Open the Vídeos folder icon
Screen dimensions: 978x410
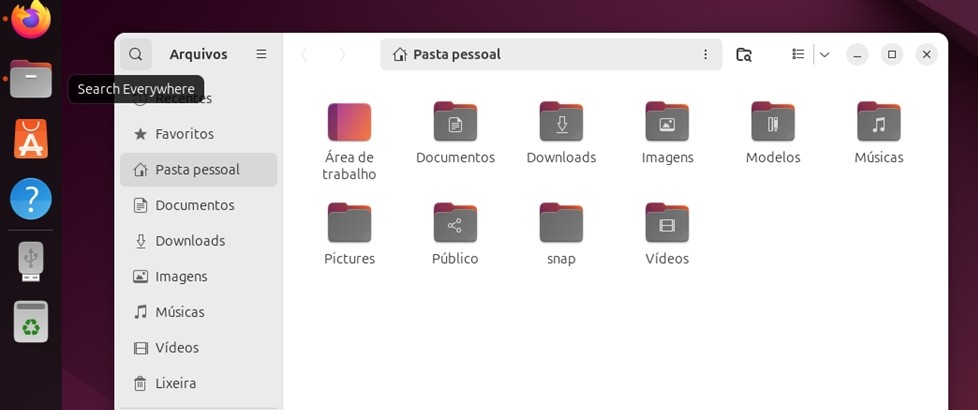pos(667,223)
